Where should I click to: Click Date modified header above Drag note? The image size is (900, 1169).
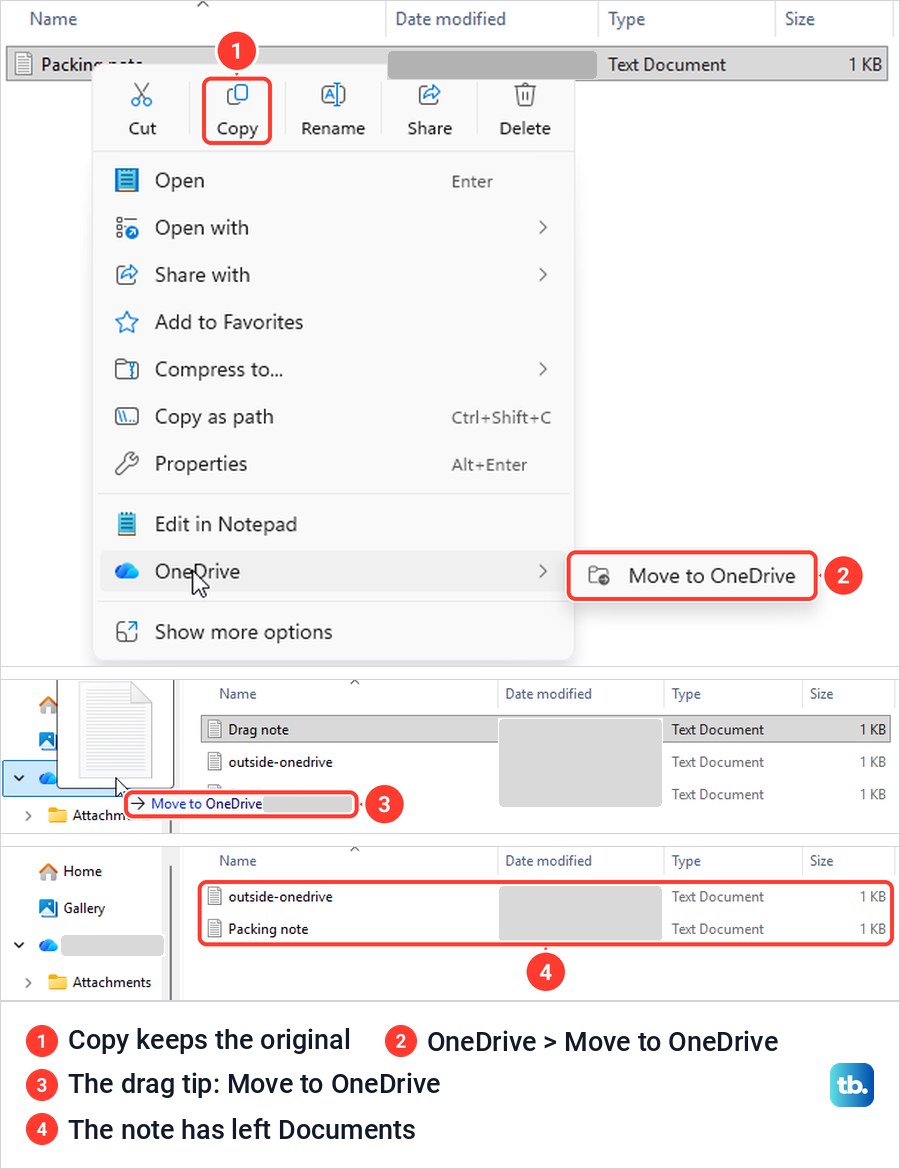548,693
